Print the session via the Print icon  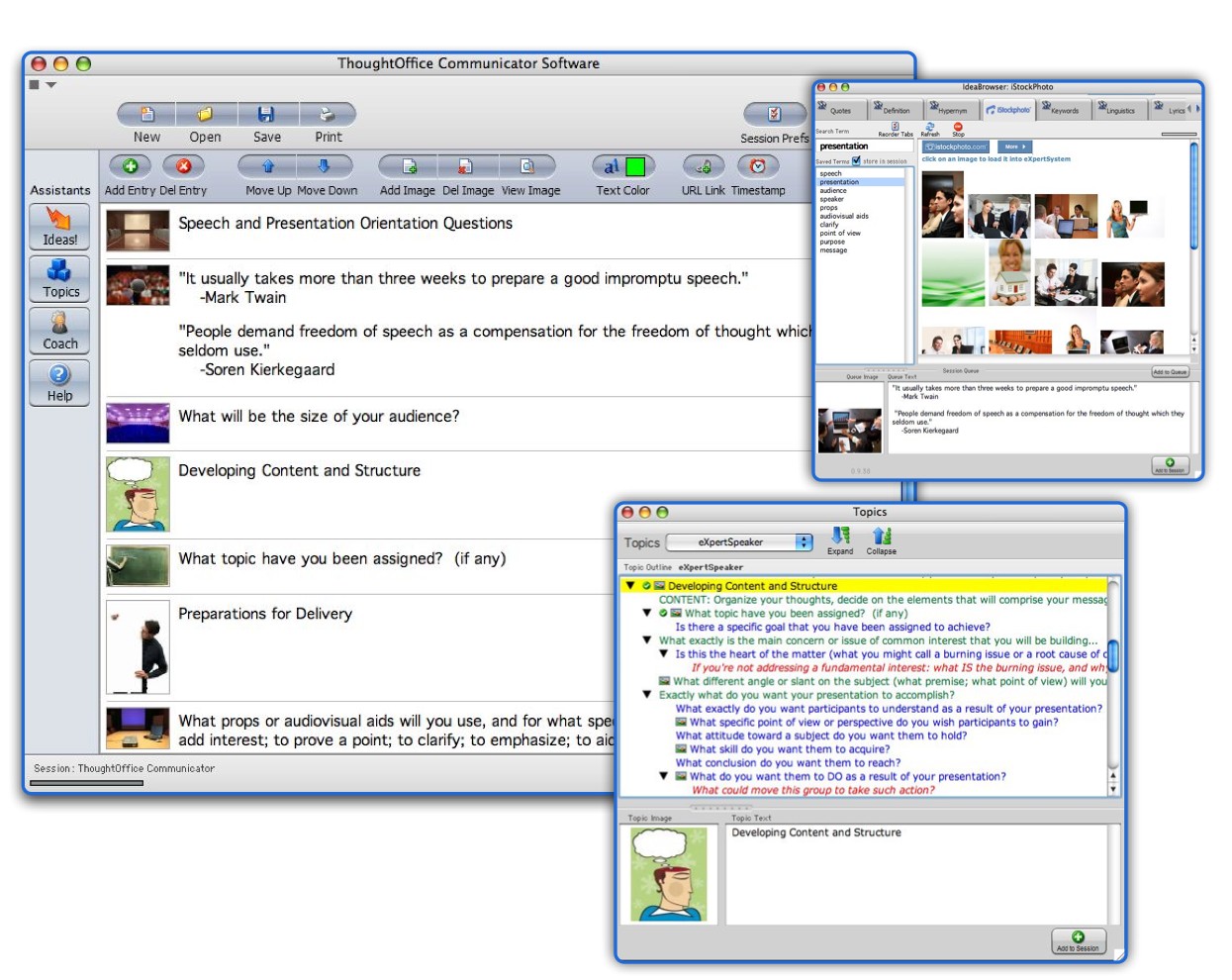[x=328, y=115]
